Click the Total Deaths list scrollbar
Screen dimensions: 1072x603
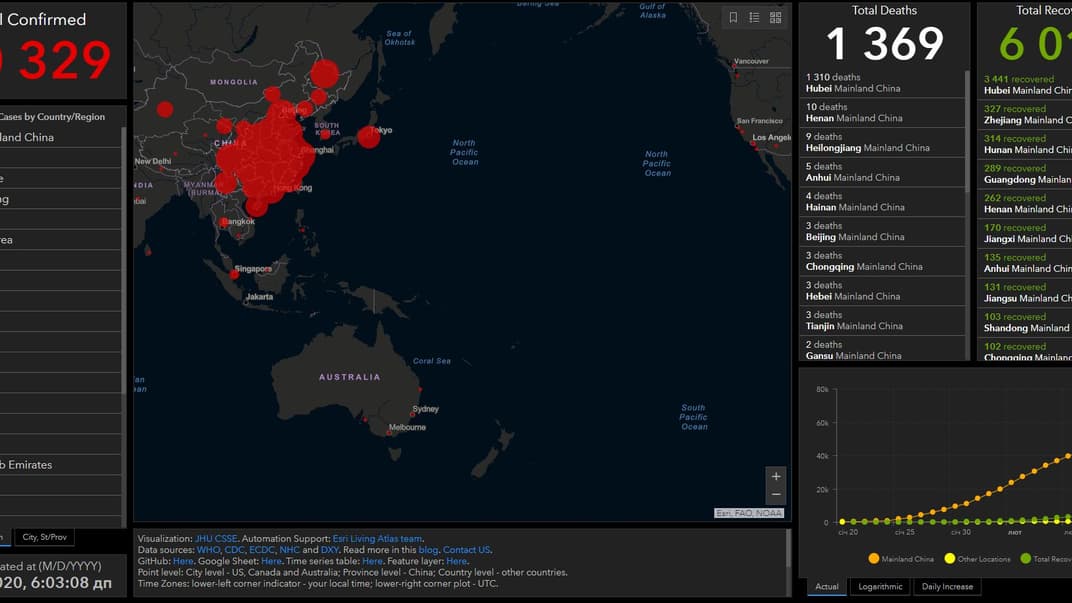[967, 130]
